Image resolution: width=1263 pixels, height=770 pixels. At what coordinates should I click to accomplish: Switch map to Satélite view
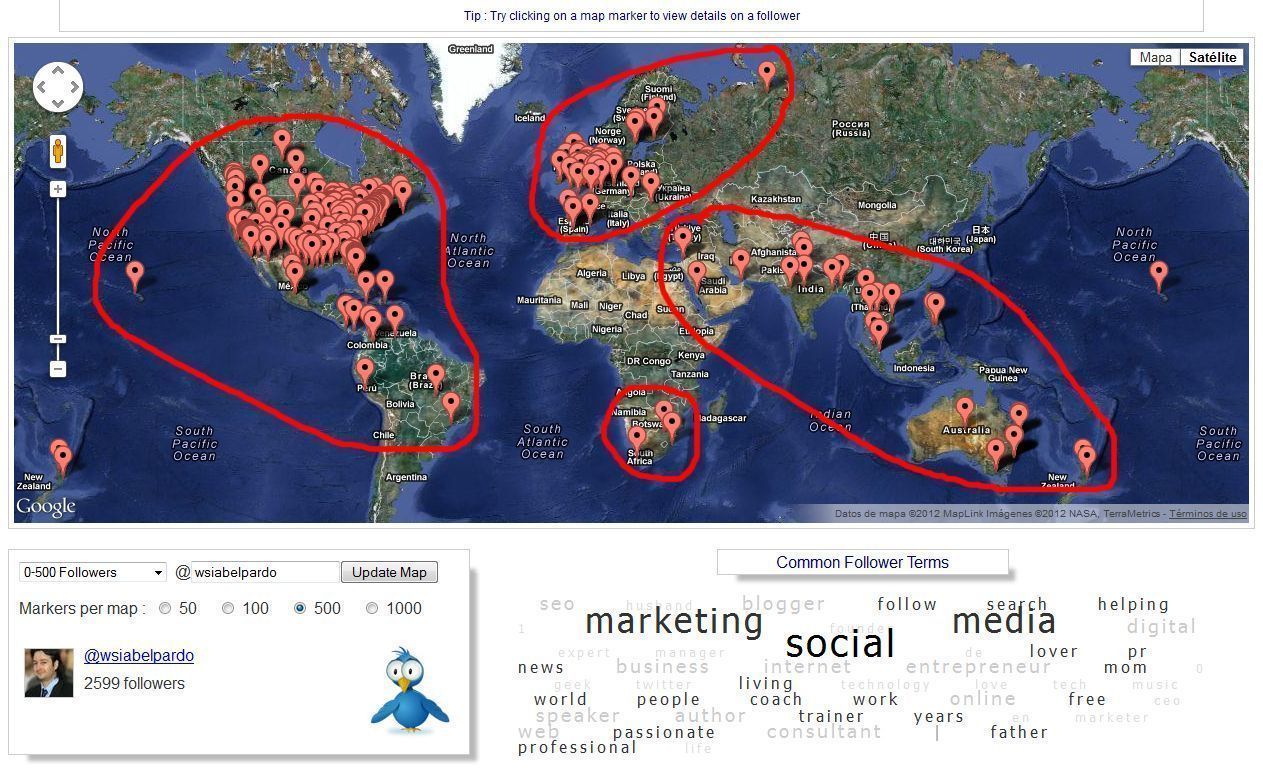(1212, 57)
